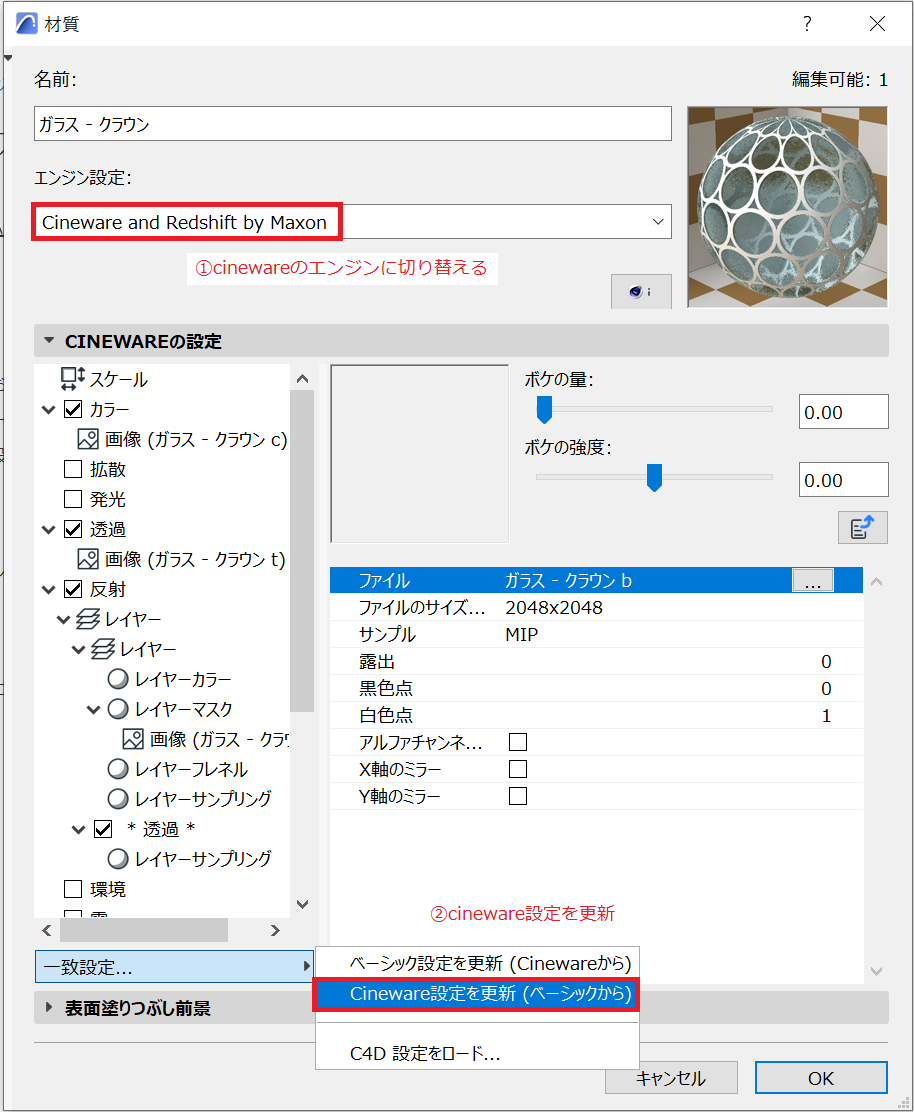Click the help question mark button
The image size is (914, 1112).
[x=807, y=23]
